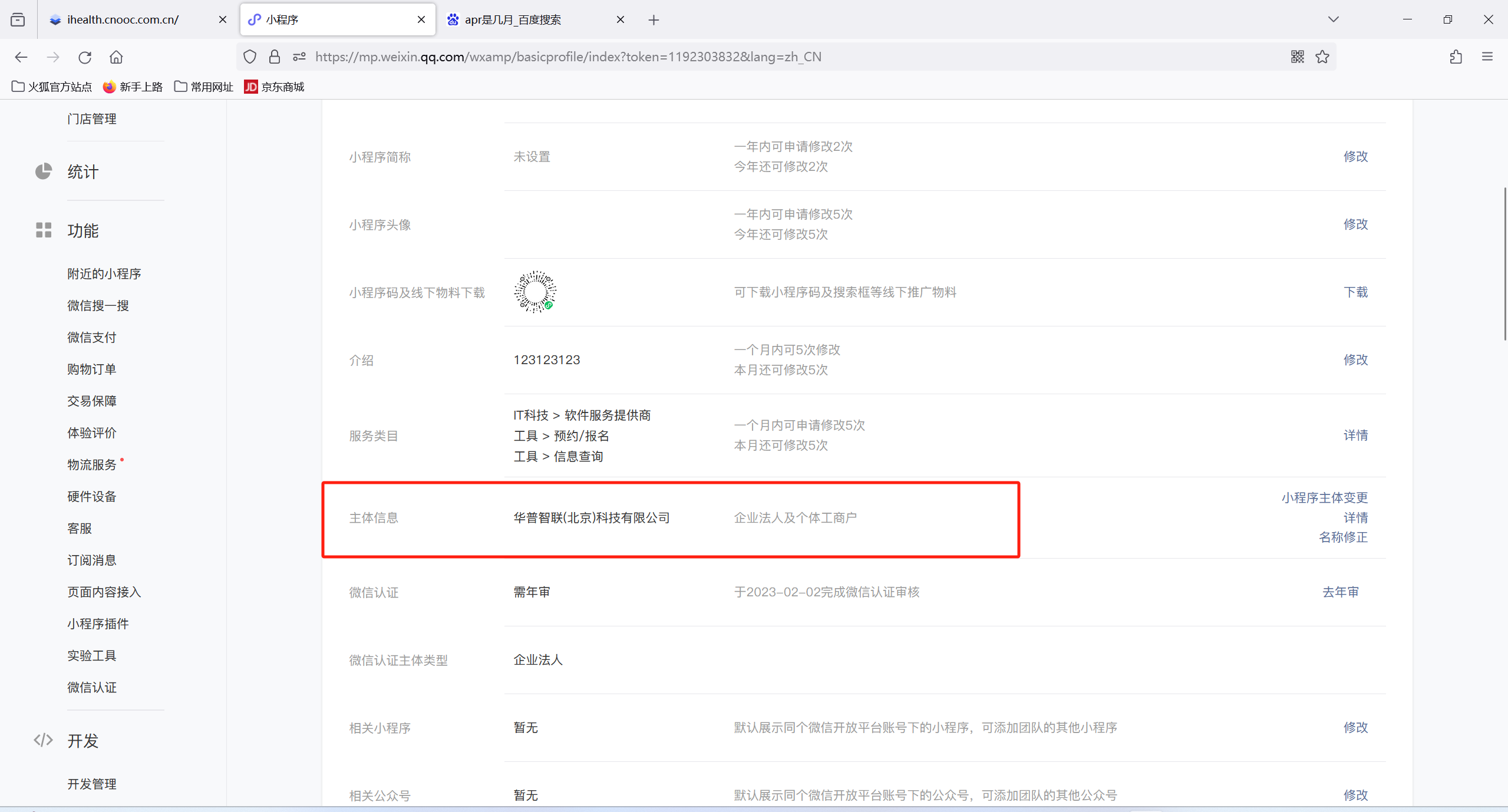This screenshot has width=1508, height=812.
Task: Switch to the apr是几月_百度搜索 tab
Action: 513,19
